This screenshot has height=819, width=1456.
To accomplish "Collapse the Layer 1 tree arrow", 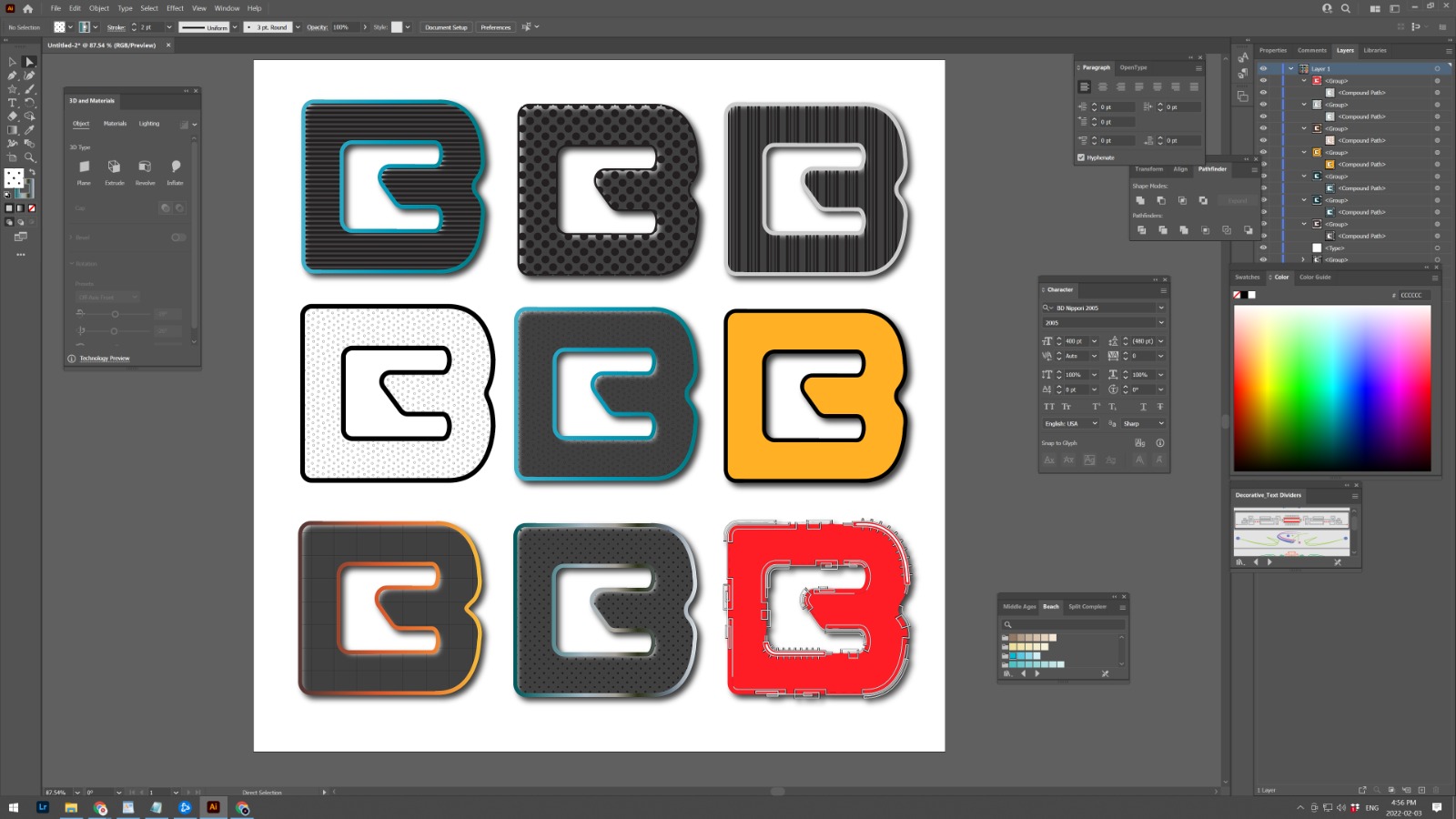I will (1290, 68).
